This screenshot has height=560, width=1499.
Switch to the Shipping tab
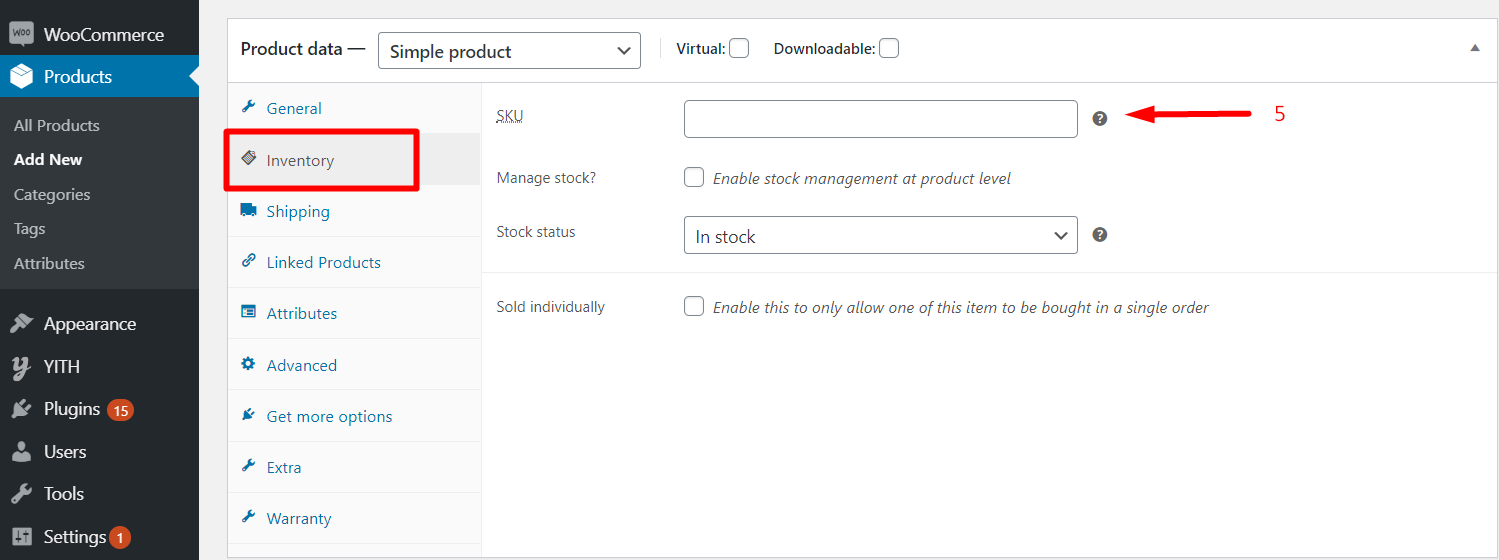pyautogui.click(x=297, y=211)
